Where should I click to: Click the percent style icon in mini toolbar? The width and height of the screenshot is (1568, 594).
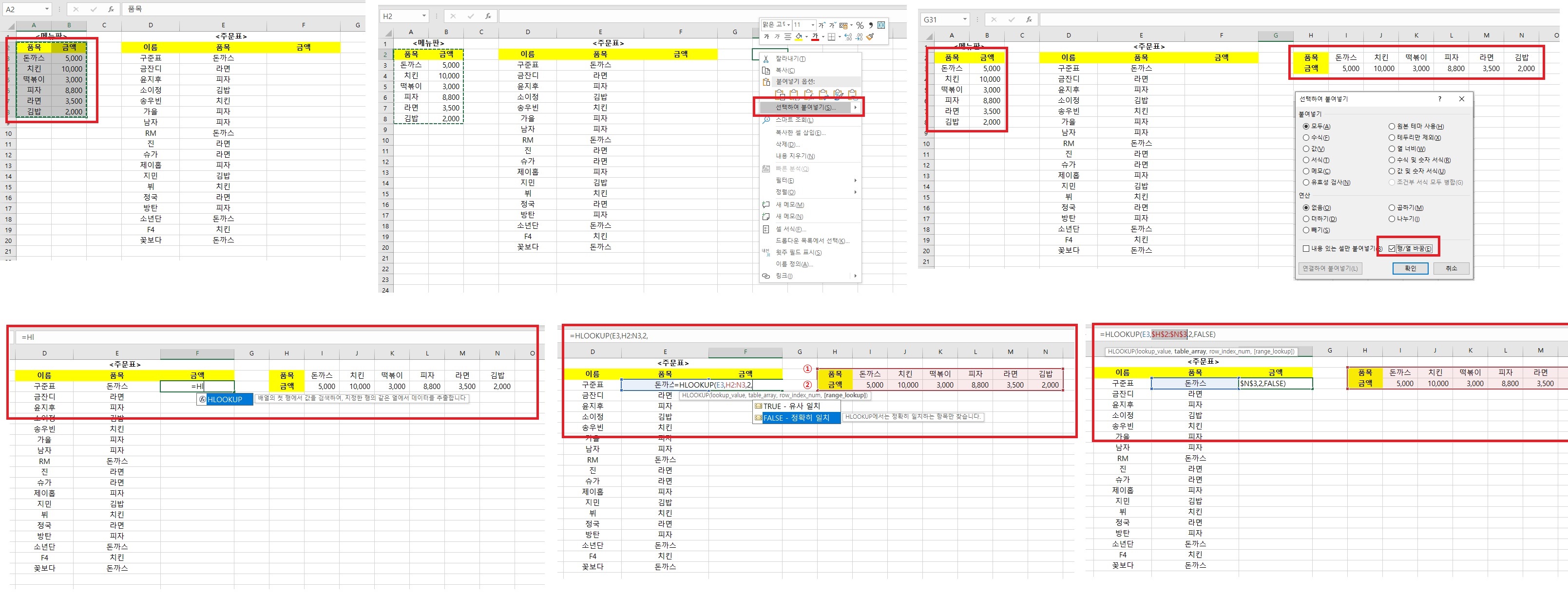(x=860, y=25)
